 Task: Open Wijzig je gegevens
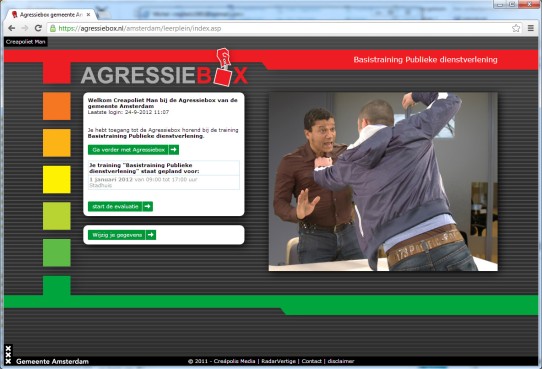pos(122,235)
